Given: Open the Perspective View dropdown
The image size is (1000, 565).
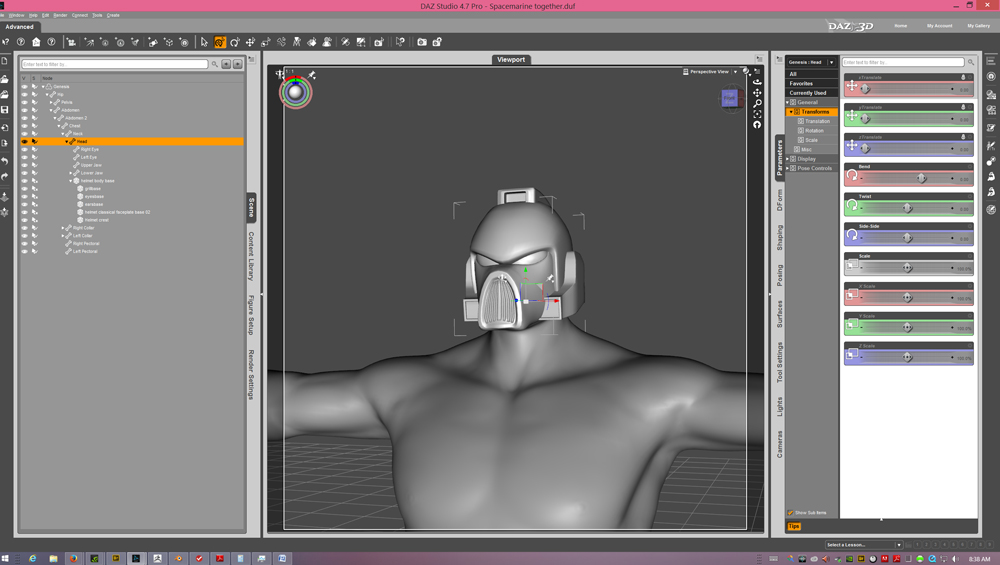Looking at the screenshot, I should pos(713,72).
